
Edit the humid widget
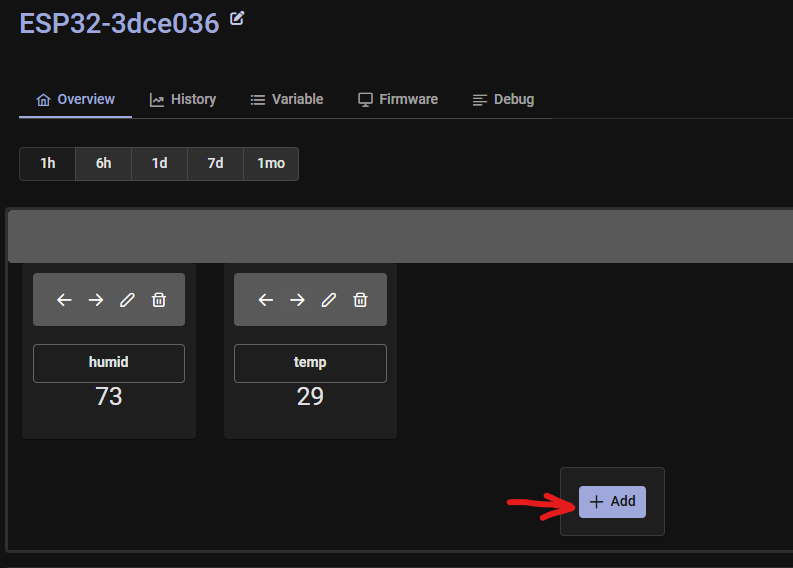click(x=127, y=300)
